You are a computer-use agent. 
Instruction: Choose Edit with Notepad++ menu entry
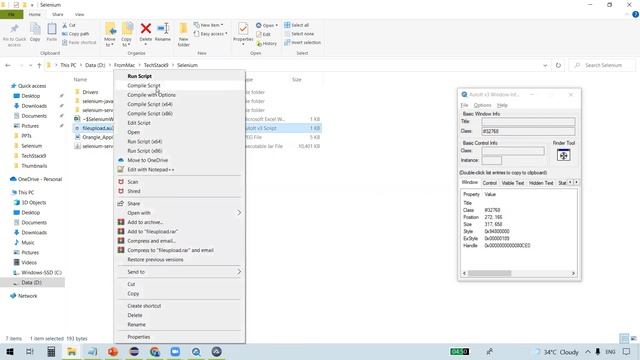click(x=180, y=169)
